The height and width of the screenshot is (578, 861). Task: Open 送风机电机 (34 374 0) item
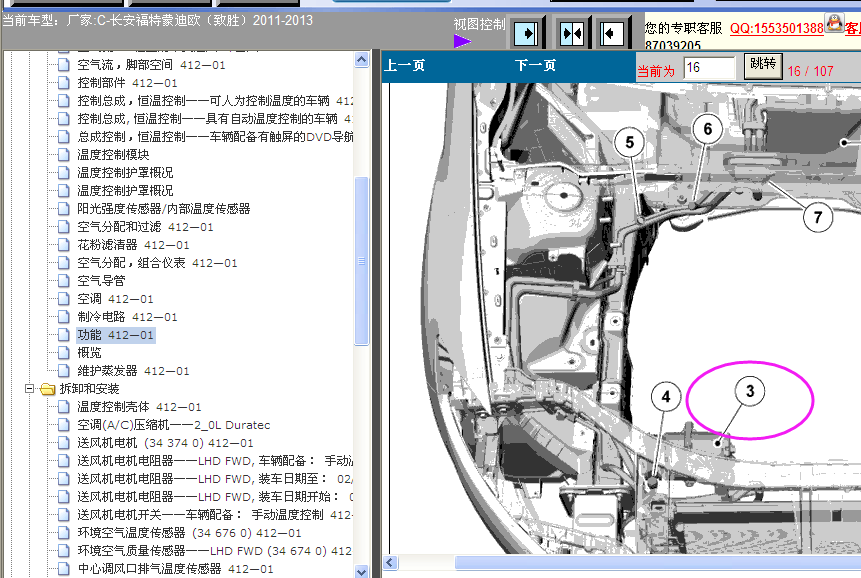(x=165, y=443)
